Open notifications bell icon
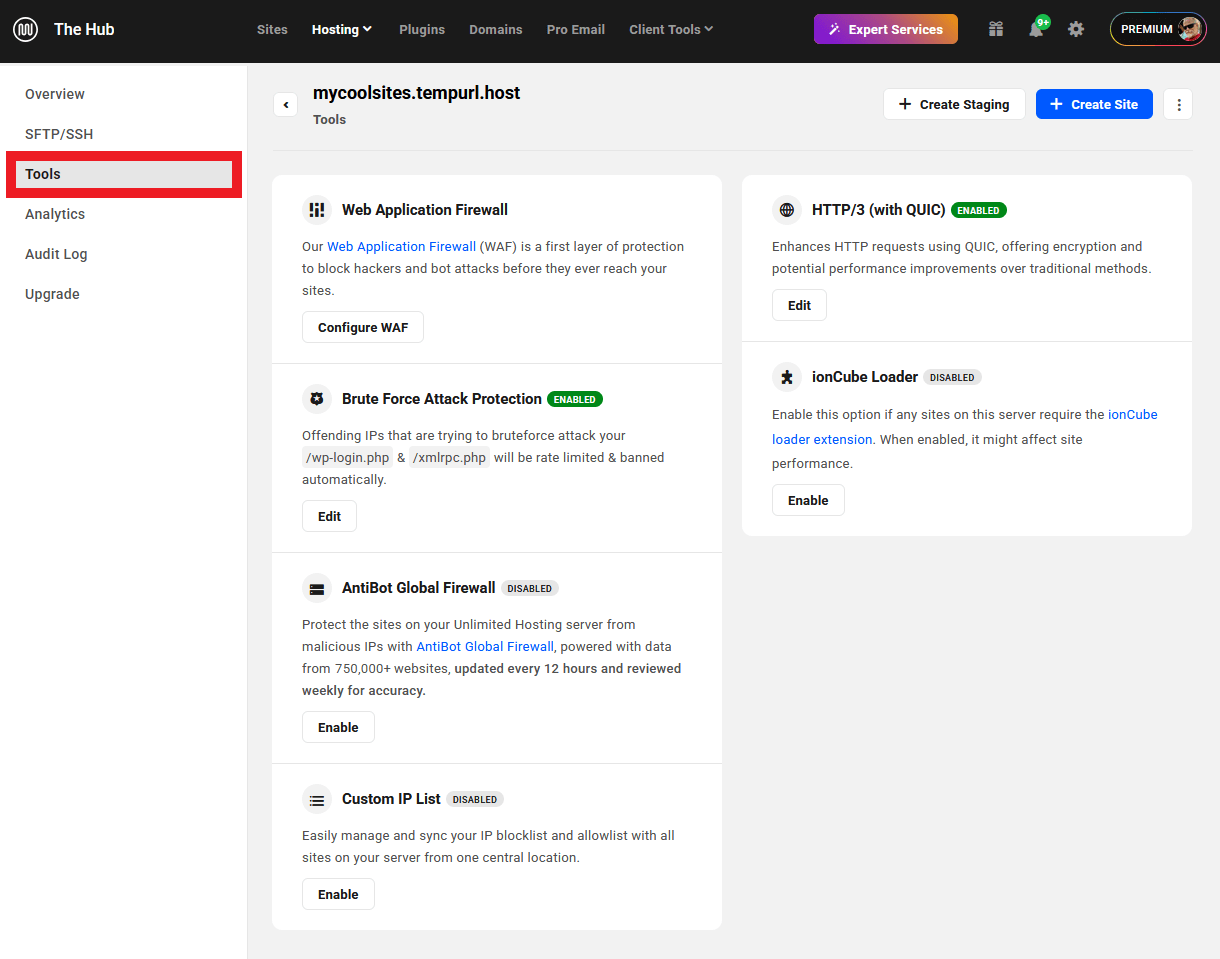The height and width of the screenshot is (959, 1220). pyautogui.click(x=1036, y=29)
